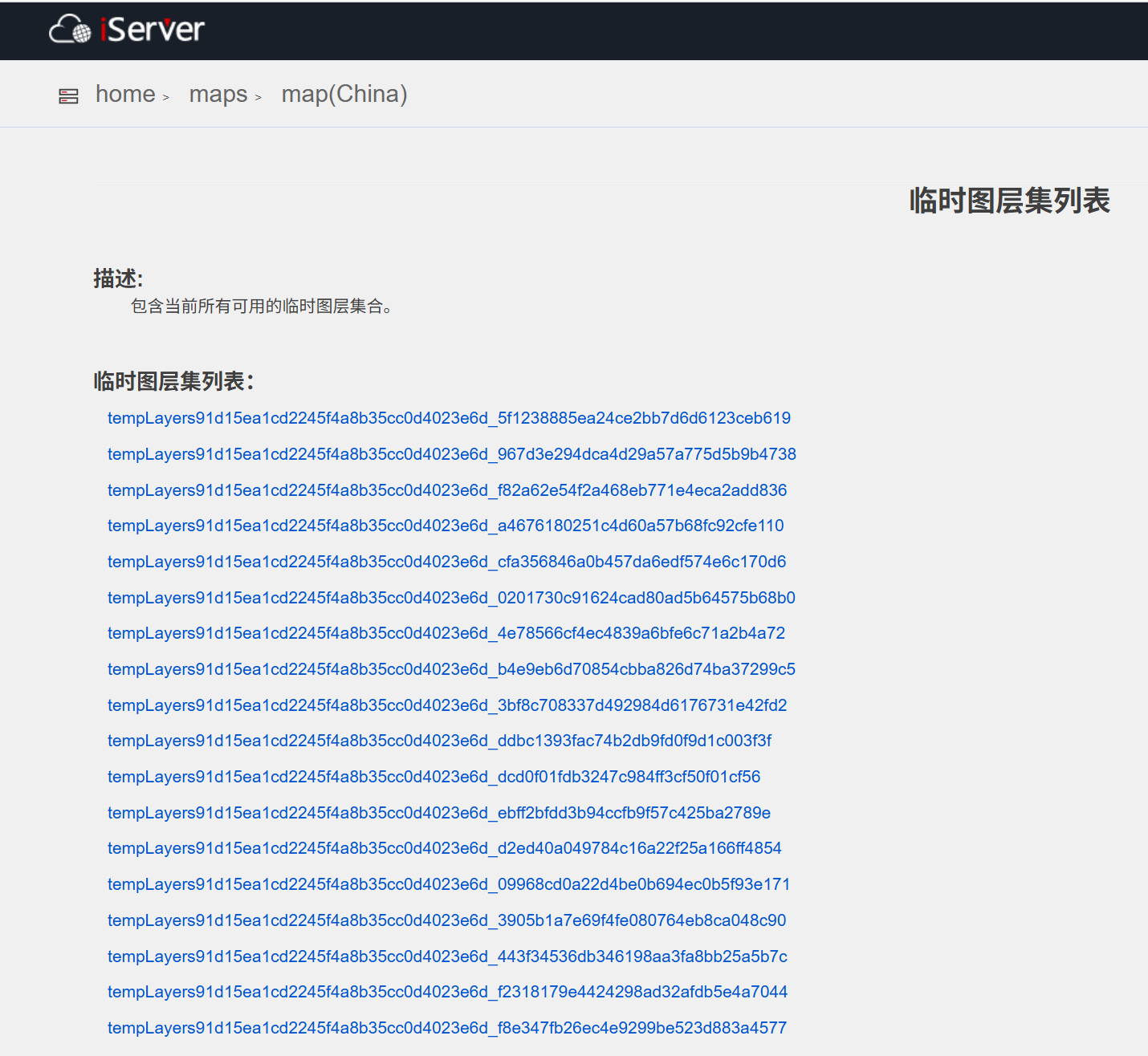The width and height of the screenshot is (1148, 1056).
Task: Click the 临时图层集列表 page title
Action: 1009,201
